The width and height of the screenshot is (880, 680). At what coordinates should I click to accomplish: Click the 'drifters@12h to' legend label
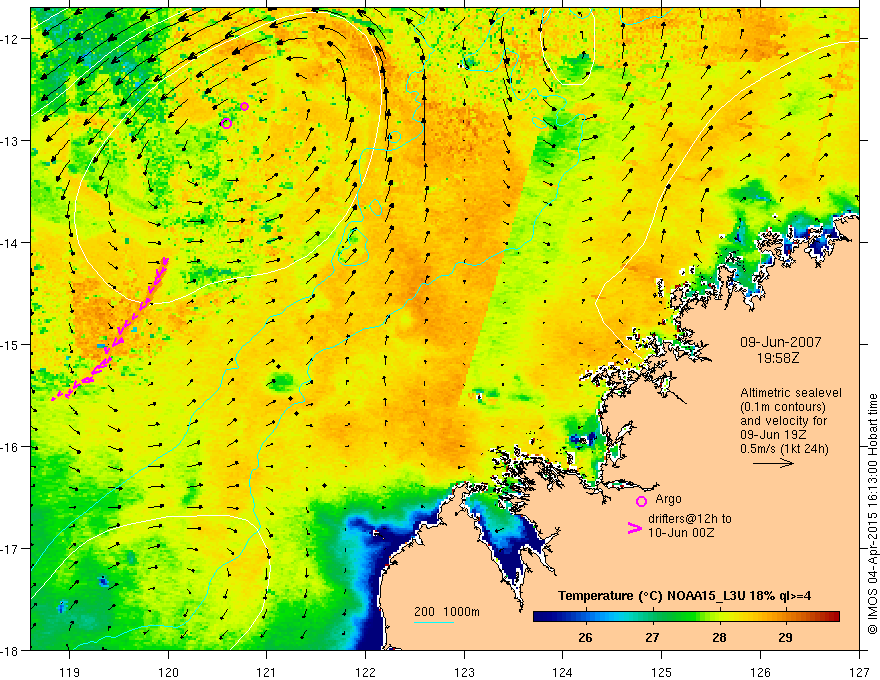tap(690, 518)
